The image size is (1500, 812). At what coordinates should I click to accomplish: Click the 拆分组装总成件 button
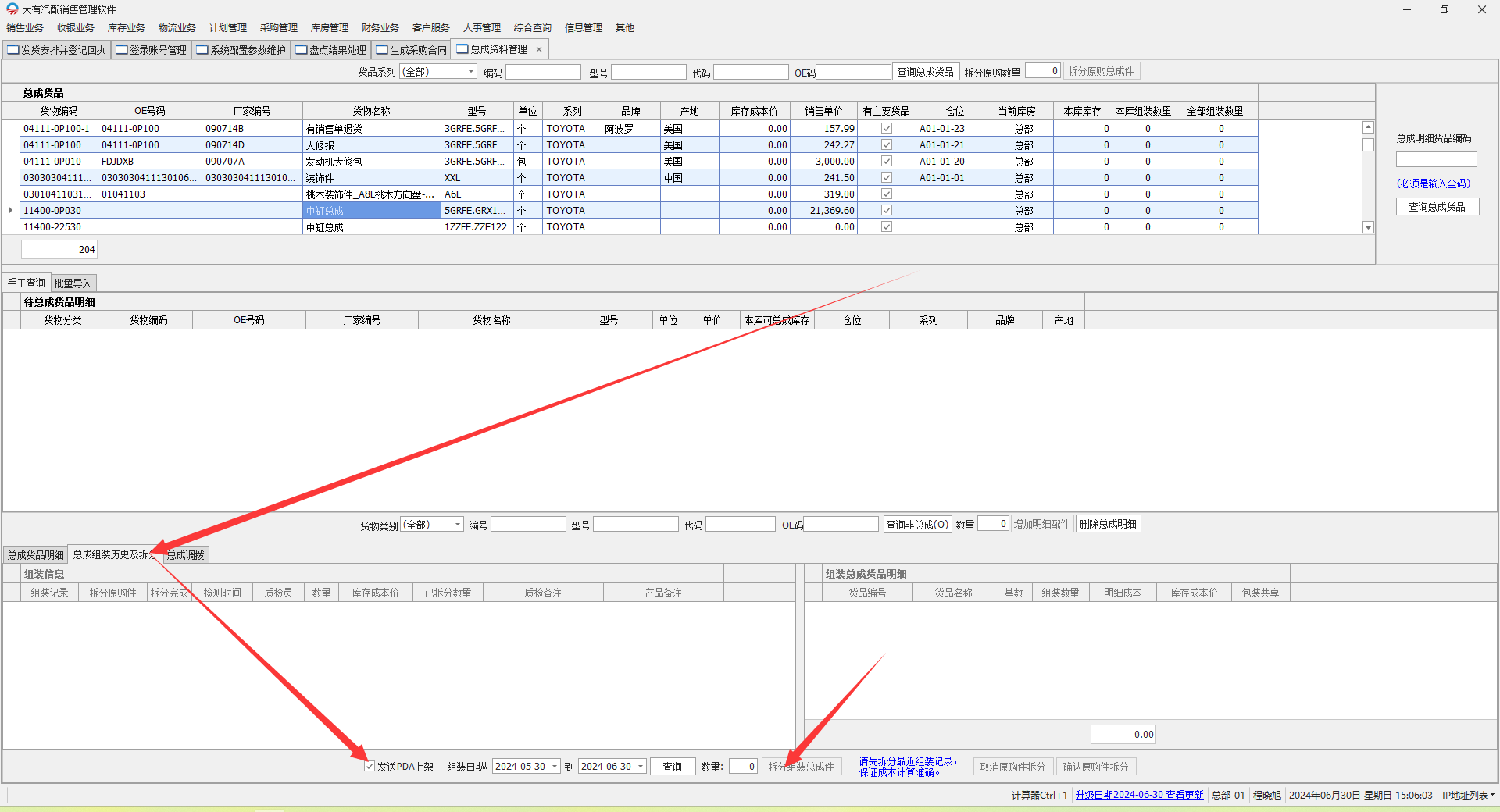(802, 767)
